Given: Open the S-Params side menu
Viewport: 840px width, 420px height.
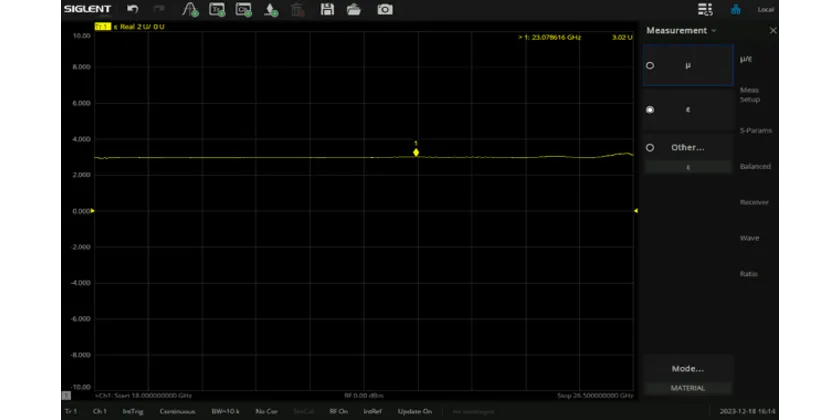Looking at the screenshot, I should coord(755,131).
